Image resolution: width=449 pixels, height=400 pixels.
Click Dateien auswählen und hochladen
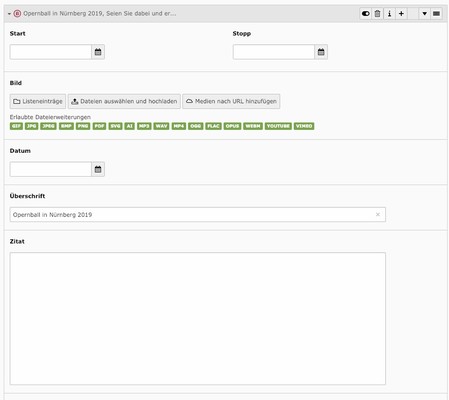coord(124,101)
